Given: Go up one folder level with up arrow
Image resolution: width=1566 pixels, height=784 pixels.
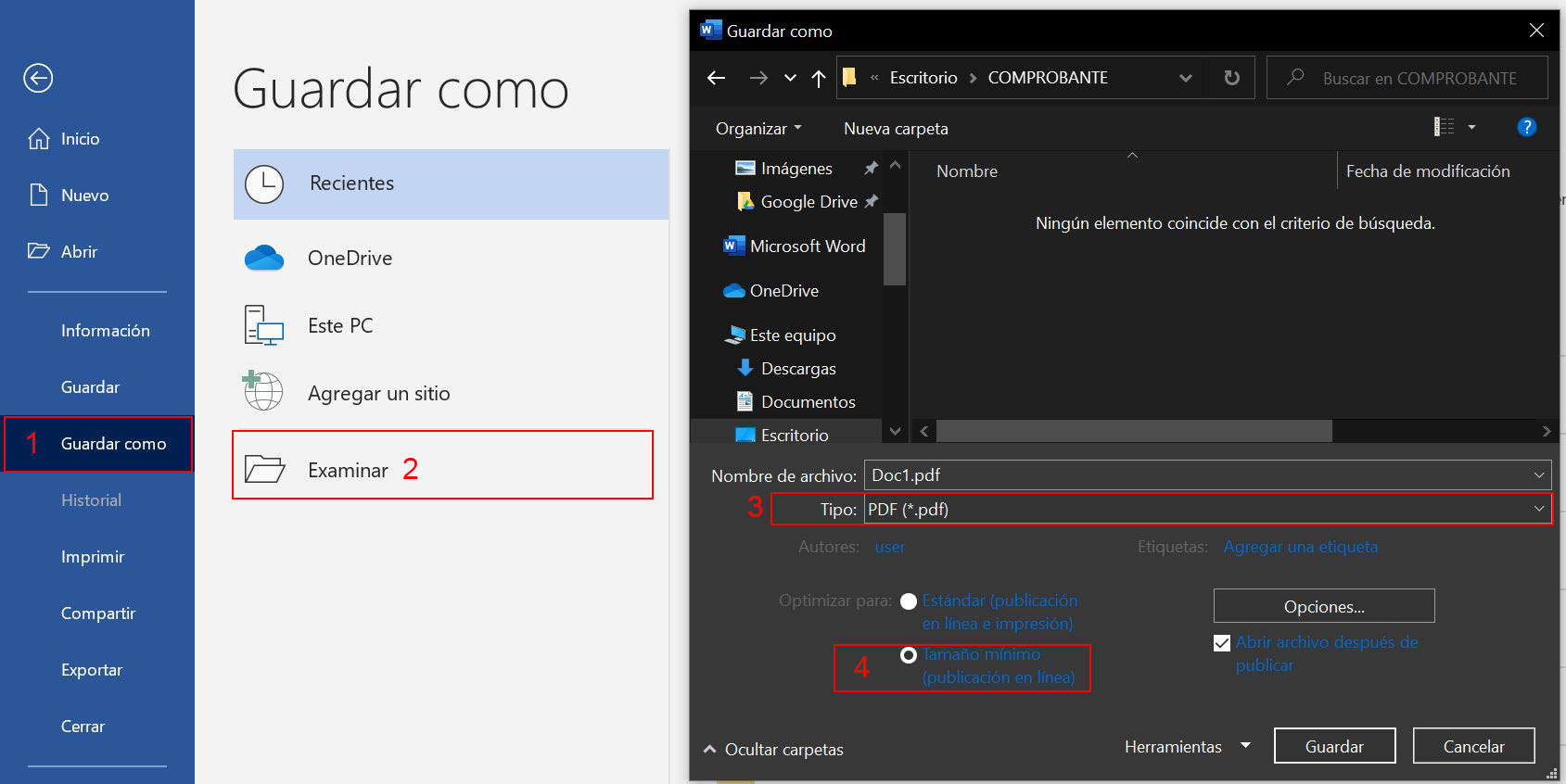Looking at the screenshot, I should click(x=818, y=79).
